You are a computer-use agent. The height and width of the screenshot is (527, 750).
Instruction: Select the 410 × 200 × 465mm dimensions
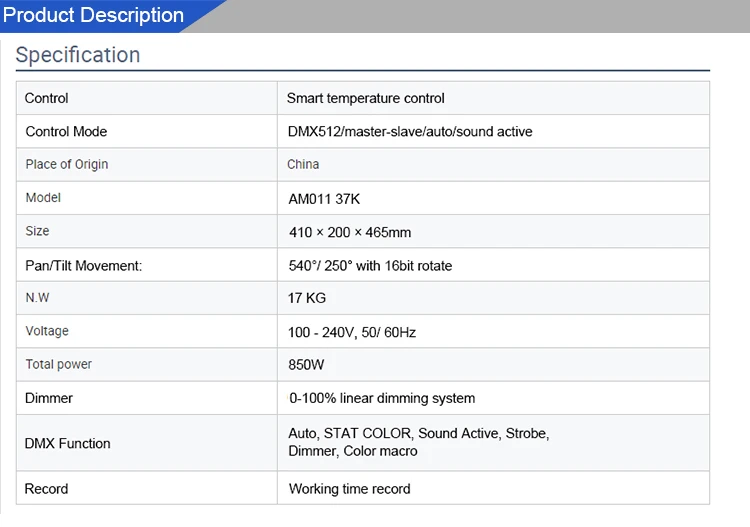coord(349,232)
